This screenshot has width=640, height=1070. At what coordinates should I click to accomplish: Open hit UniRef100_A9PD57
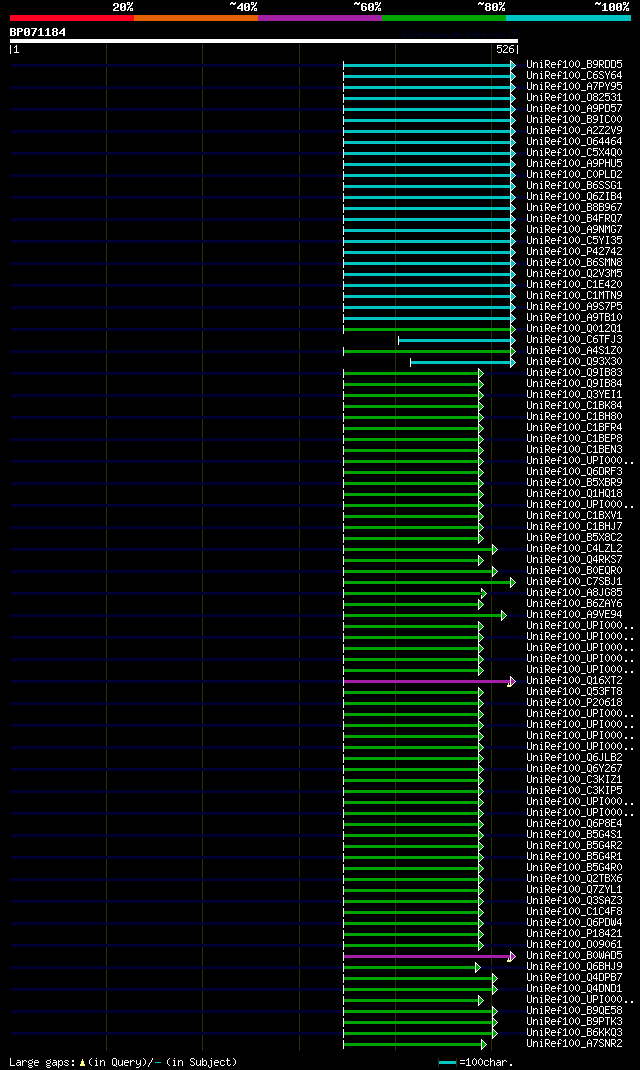point(574,109)
